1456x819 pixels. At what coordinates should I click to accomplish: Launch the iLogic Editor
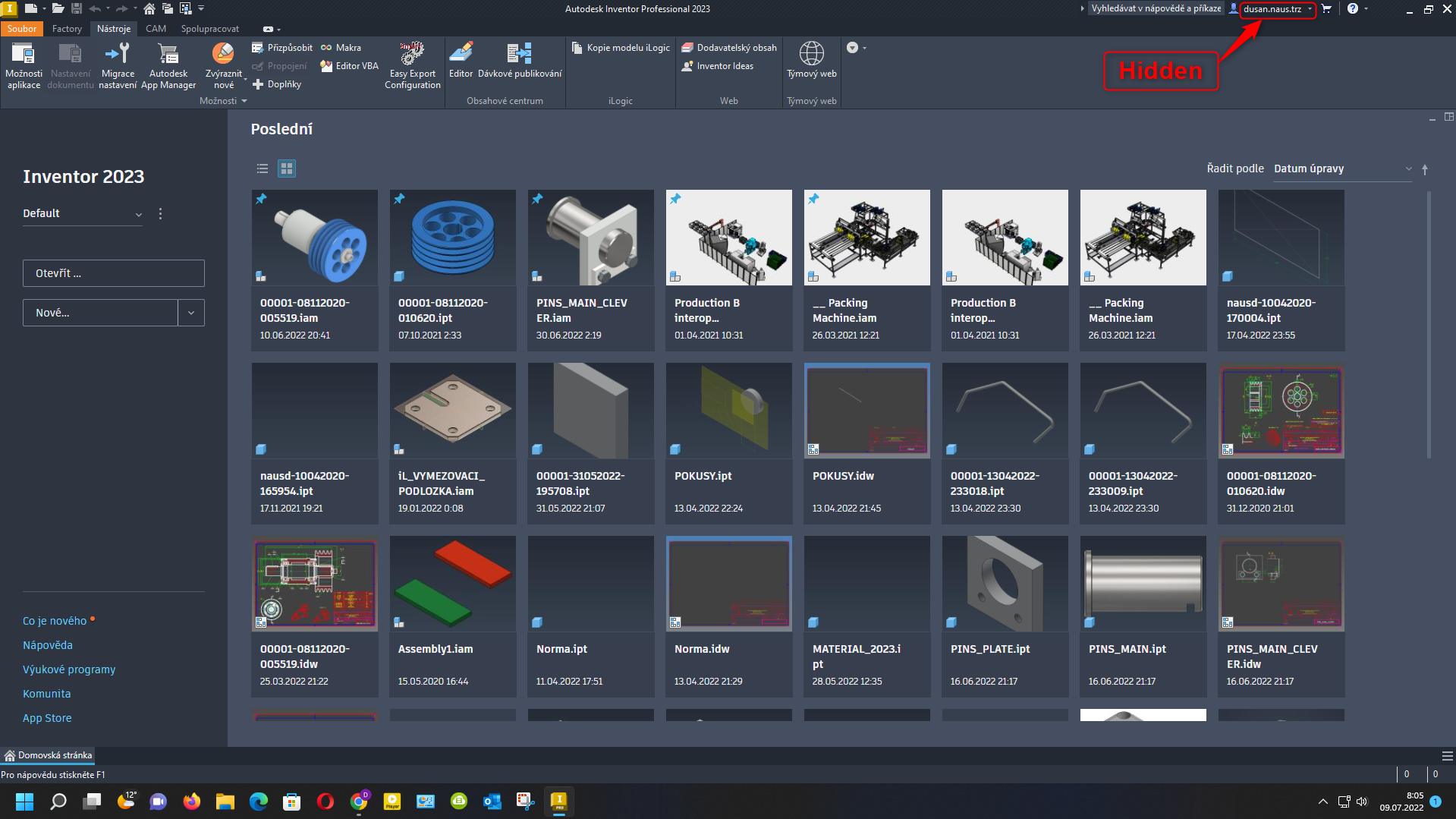tap(461, 61)
